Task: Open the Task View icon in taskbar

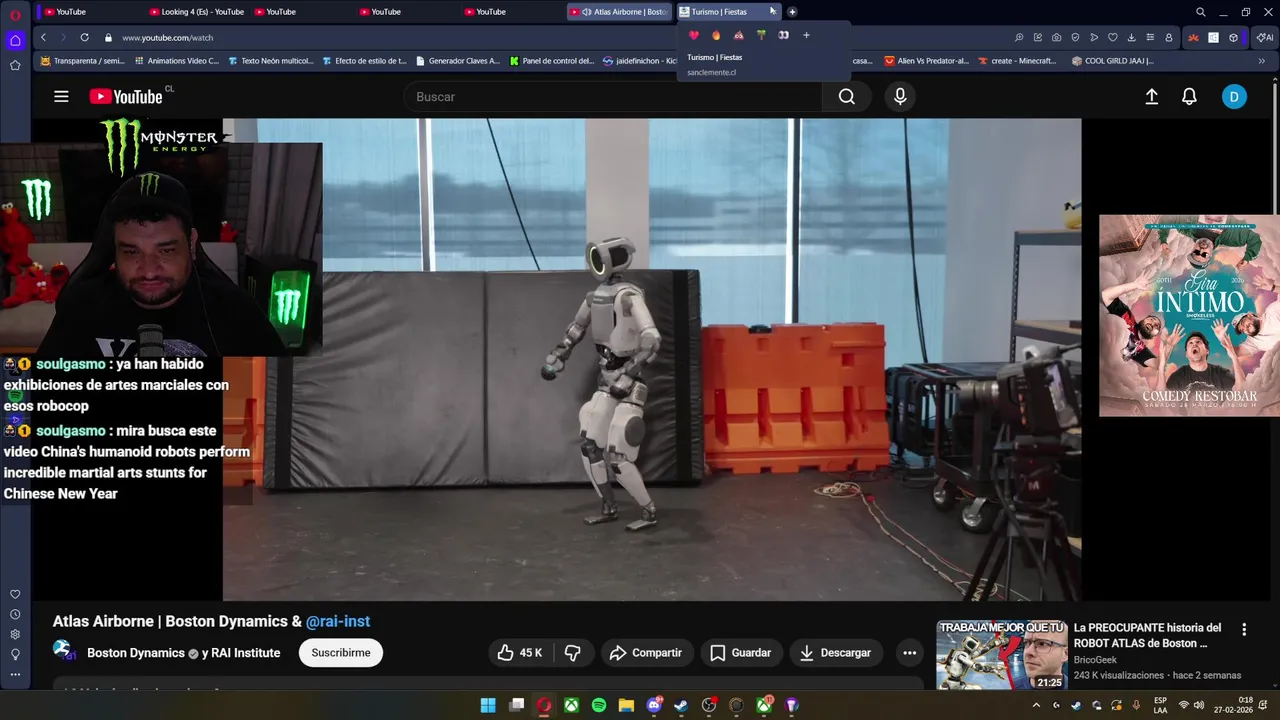Action: tap(517, 705)
